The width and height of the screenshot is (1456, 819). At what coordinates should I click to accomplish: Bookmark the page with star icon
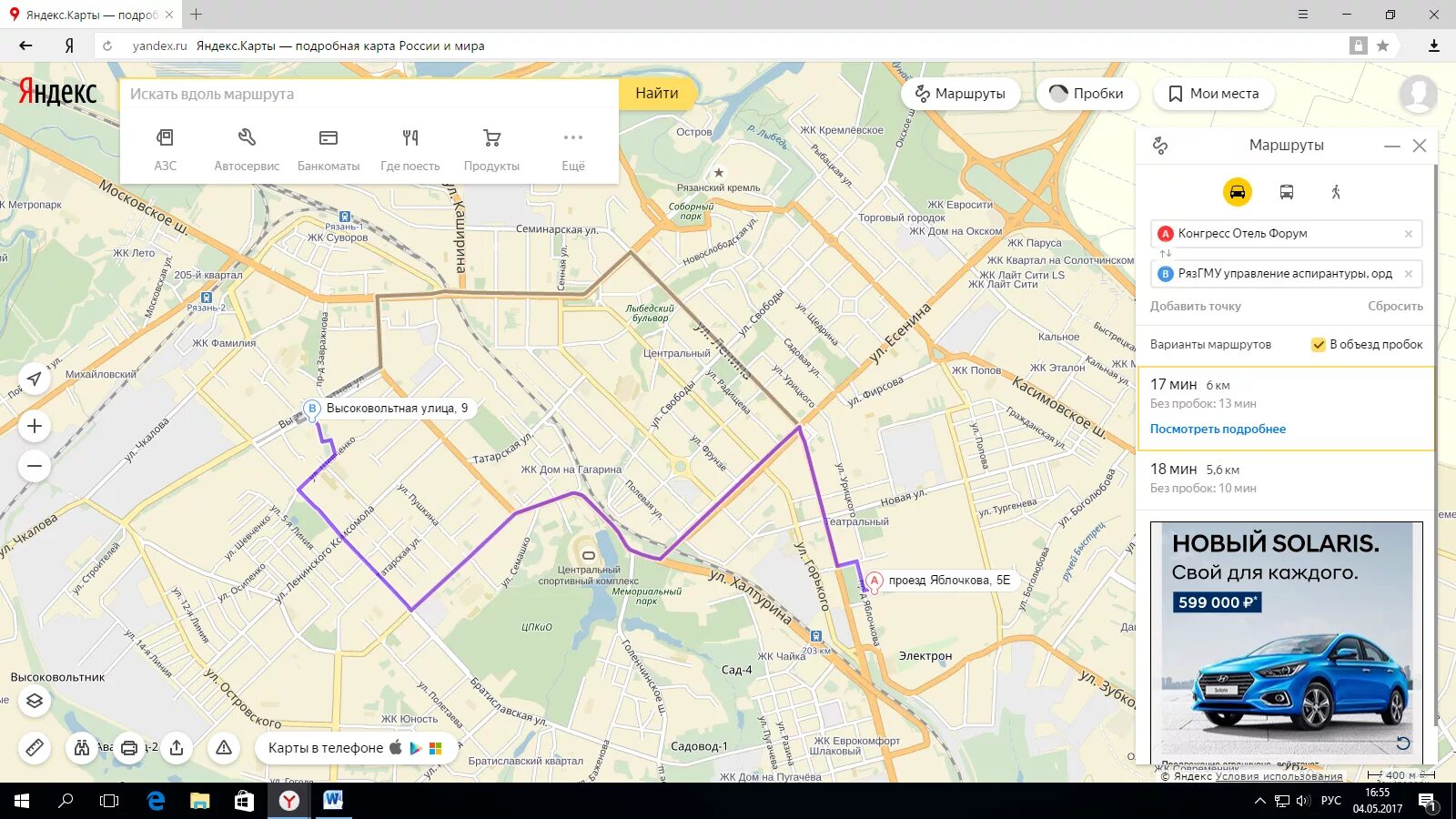pos(1382,45)
